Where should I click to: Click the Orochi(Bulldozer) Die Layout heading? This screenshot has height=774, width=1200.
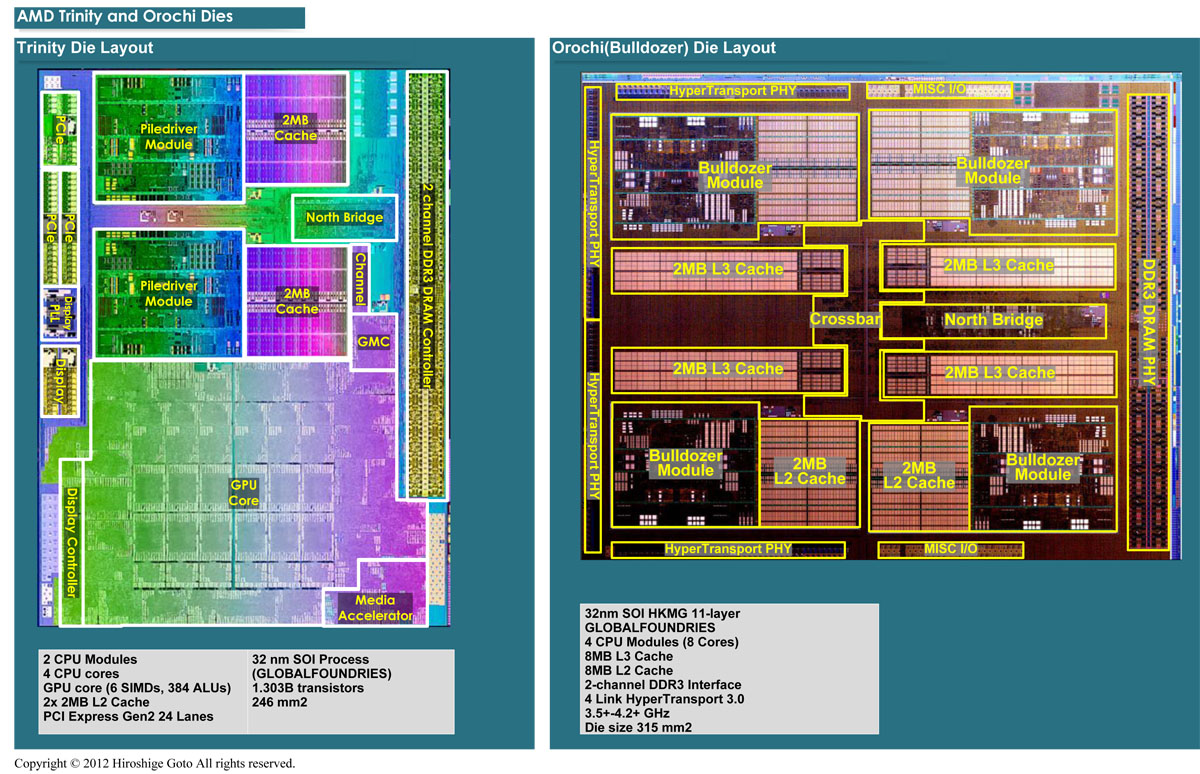coord(663,48)
